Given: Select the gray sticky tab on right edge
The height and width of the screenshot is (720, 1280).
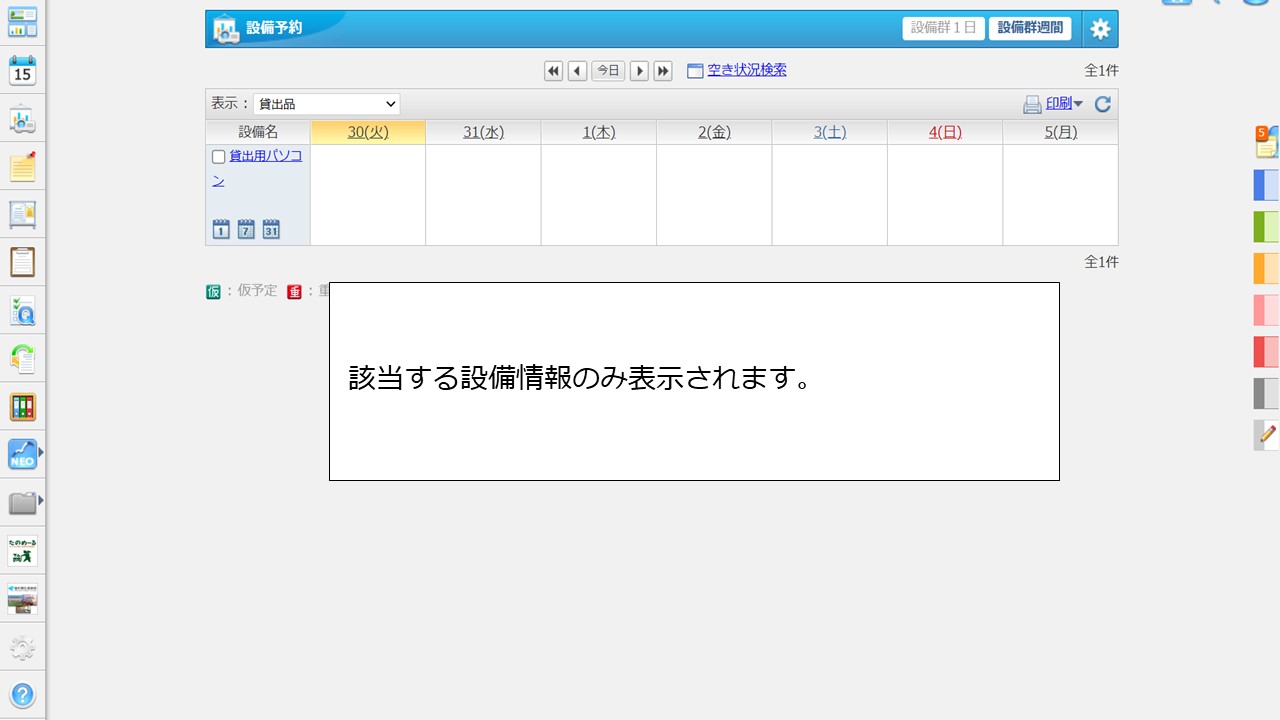Looking at the screenshot, I should (1266, 394).
